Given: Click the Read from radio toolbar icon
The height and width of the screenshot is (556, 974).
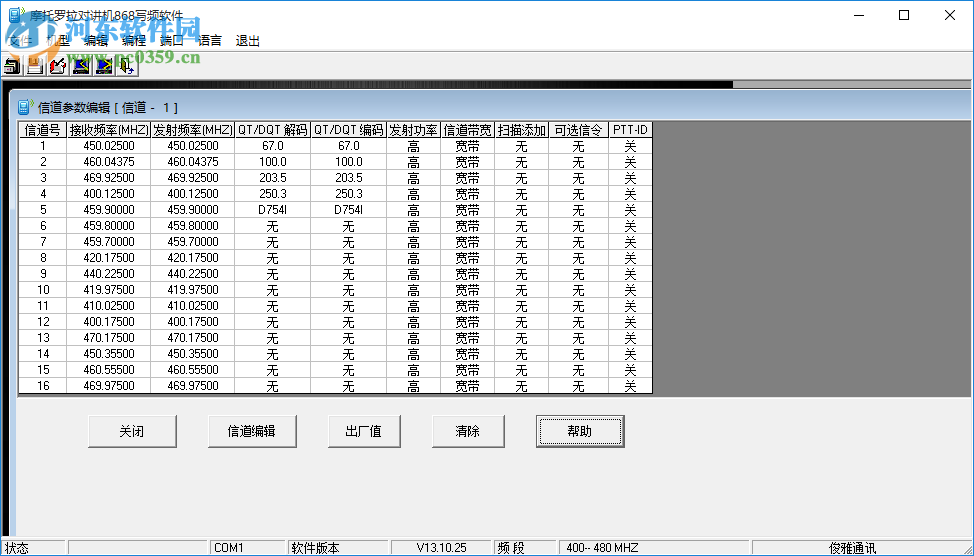Looking at the screenshot, I should [x=81, y=65].
